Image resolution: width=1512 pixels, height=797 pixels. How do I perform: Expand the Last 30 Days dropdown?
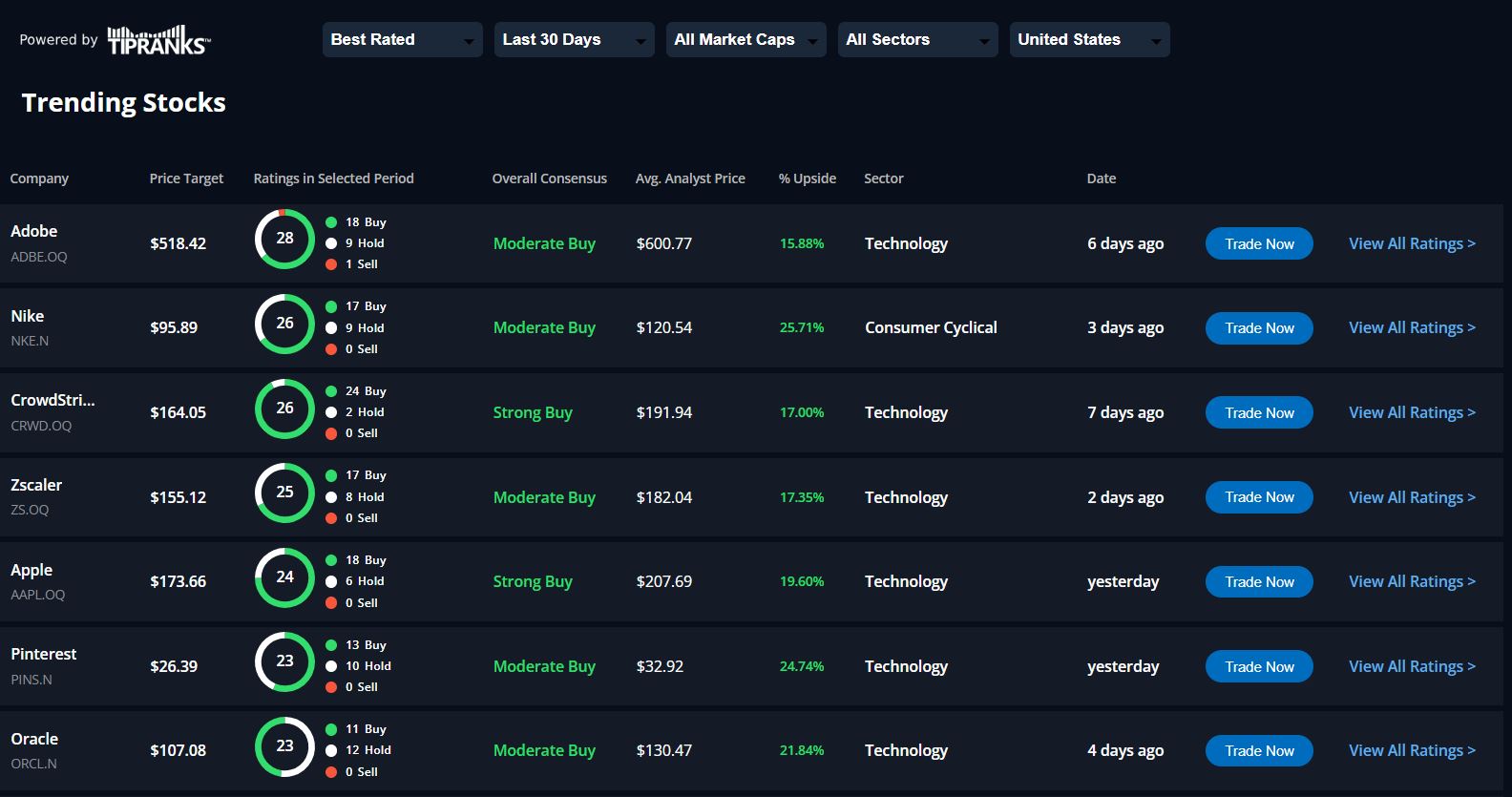pyautogui.click(x=574, y=40)
